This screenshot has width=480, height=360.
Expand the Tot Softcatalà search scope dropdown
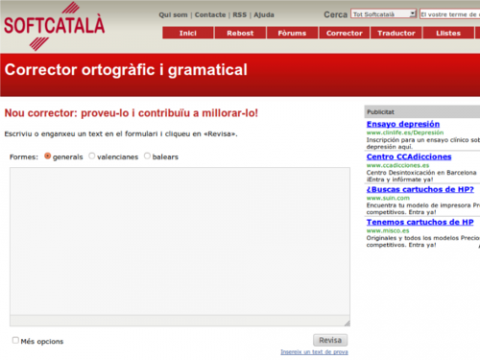point(383,14)
